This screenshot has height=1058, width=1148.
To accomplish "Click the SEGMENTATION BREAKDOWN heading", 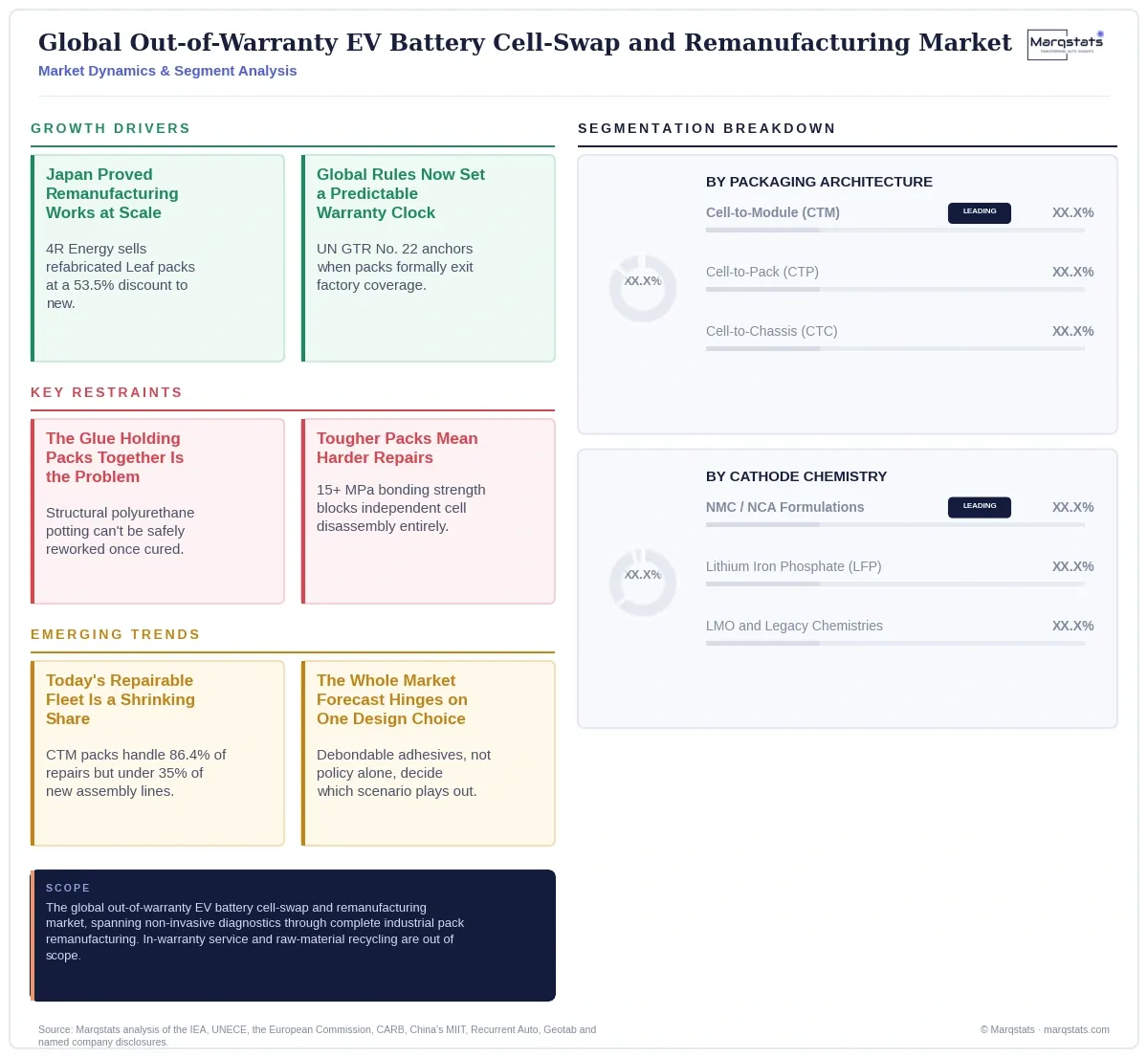I will pos(707,128).
